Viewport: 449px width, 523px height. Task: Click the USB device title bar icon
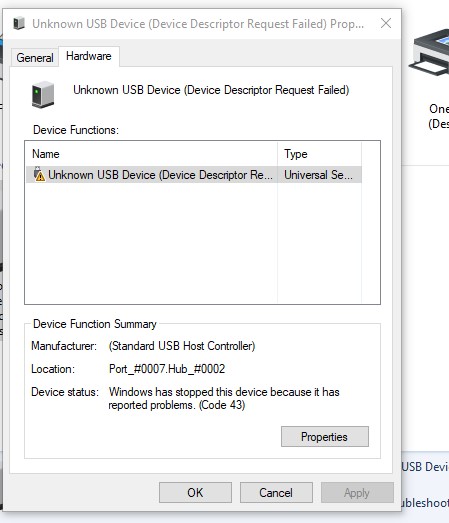pos(19,24)
